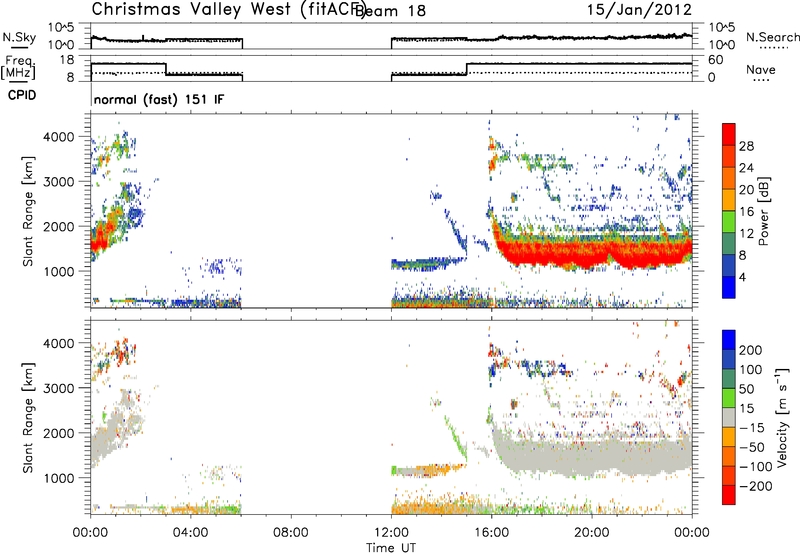Click 'Slant Range [km]' label of the power panel
The image size is (800, 554).
[28, 211]
